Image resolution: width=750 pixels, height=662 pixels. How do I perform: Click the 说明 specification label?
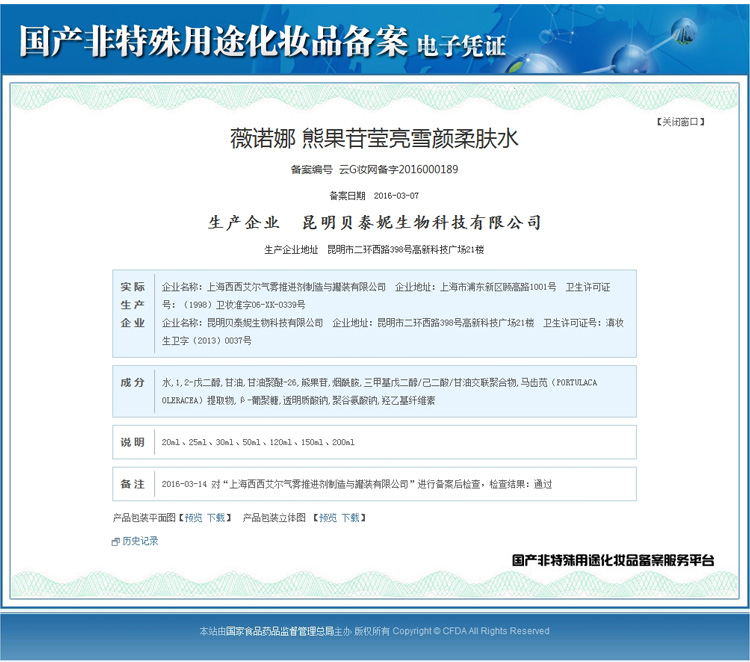(132, 442)
